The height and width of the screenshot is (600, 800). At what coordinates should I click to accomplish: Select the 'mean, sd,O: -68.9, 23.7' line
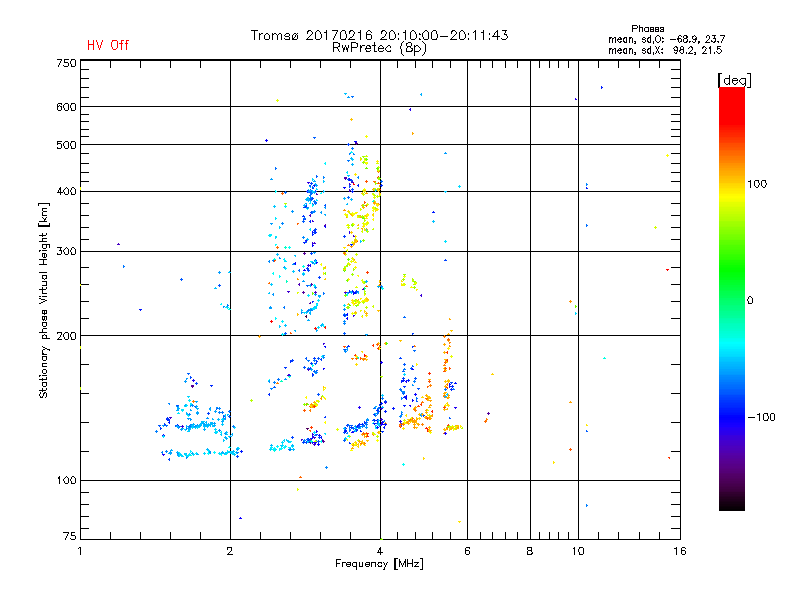click(x=666, y=39)
